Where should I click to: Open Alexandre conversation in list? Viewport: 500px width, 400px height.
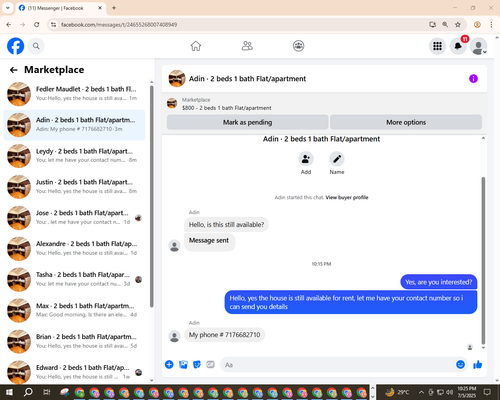pos(74,248)
